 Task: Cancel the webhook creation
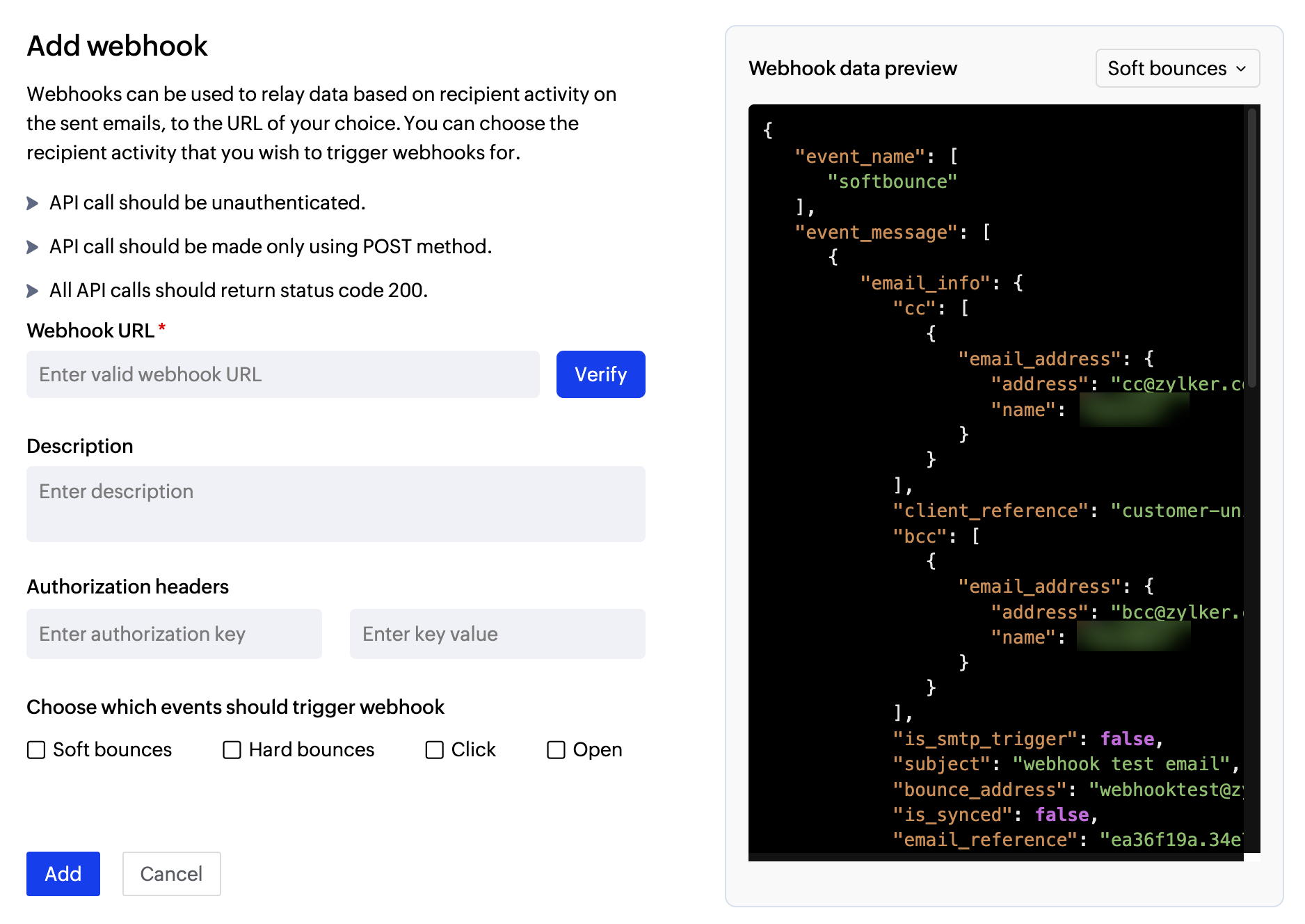point(171,874)
